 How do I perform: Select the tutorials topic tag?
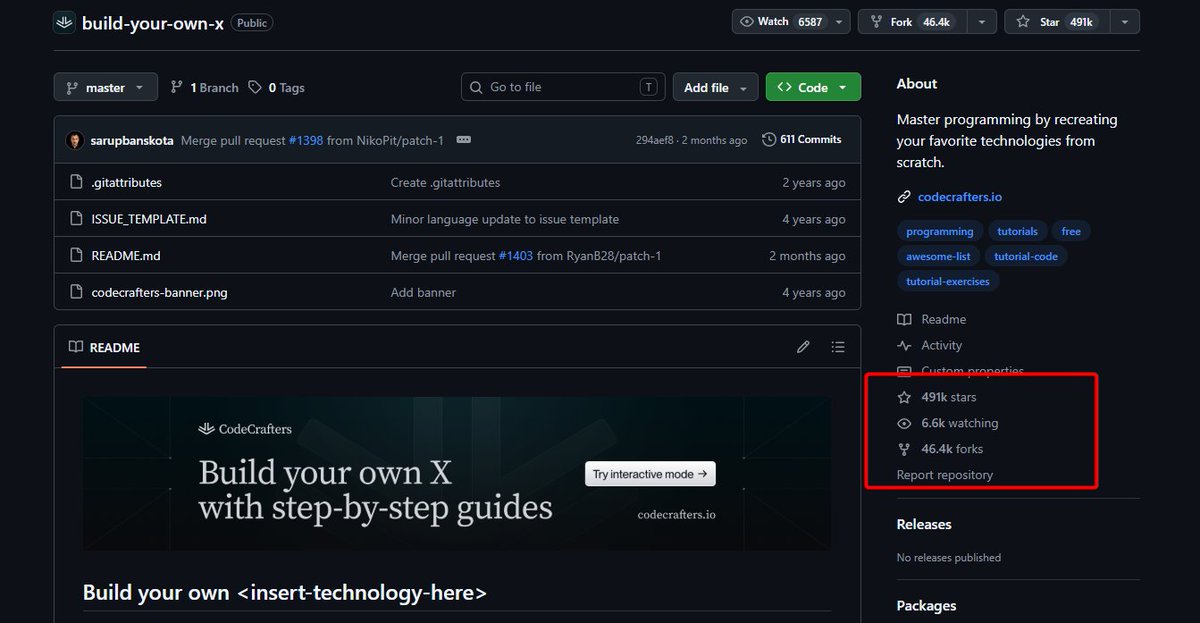(x=1018, y=231)
